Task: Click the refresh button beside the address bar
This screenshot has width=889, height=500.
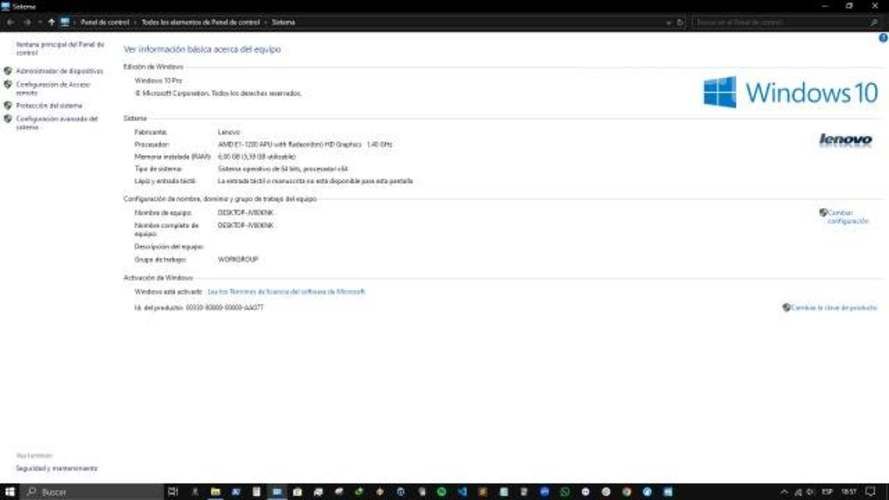Action: [x=681, y=21]
